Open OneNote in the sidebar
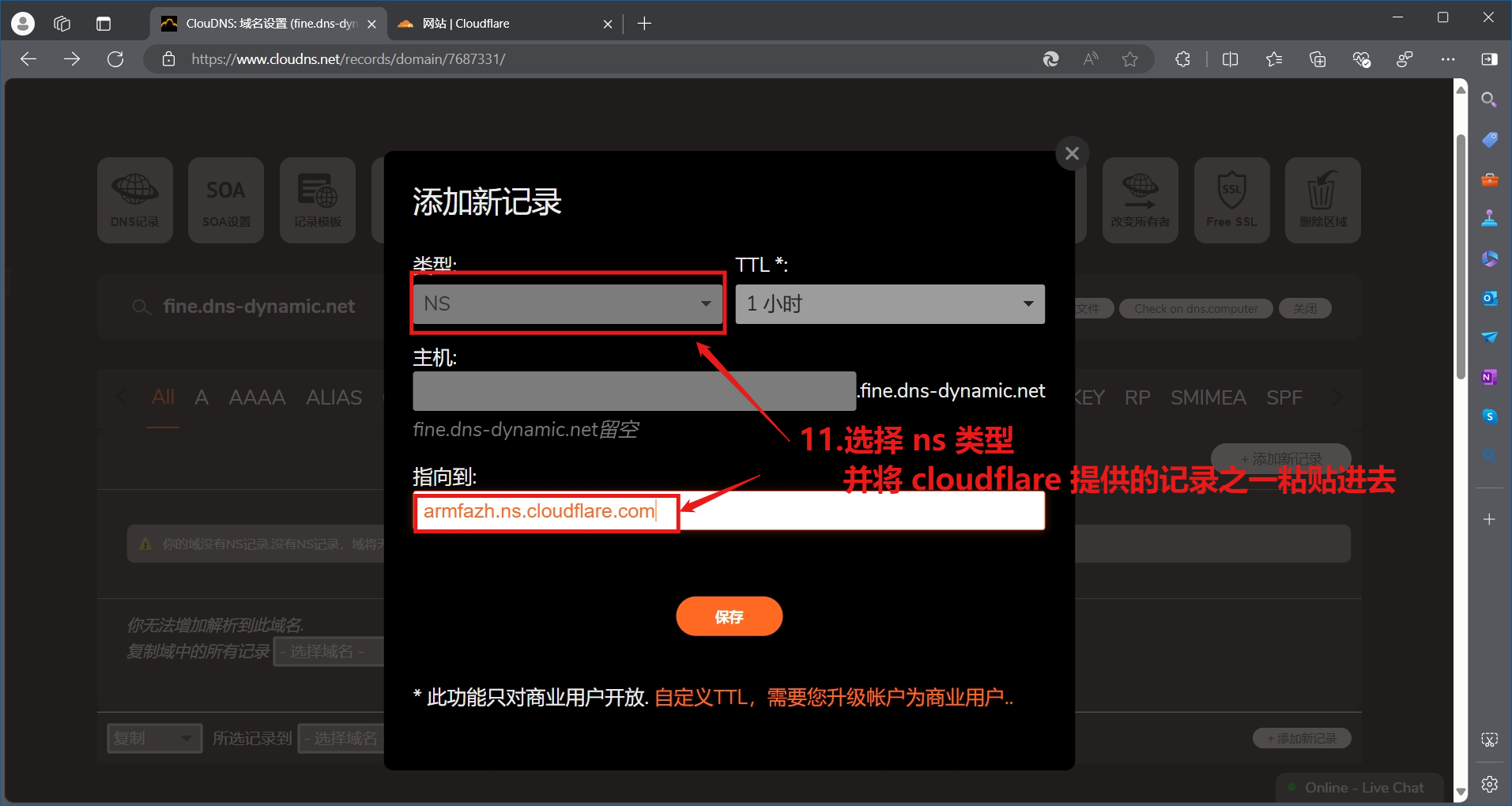 pyautogui.click(x=1489, y=377)
